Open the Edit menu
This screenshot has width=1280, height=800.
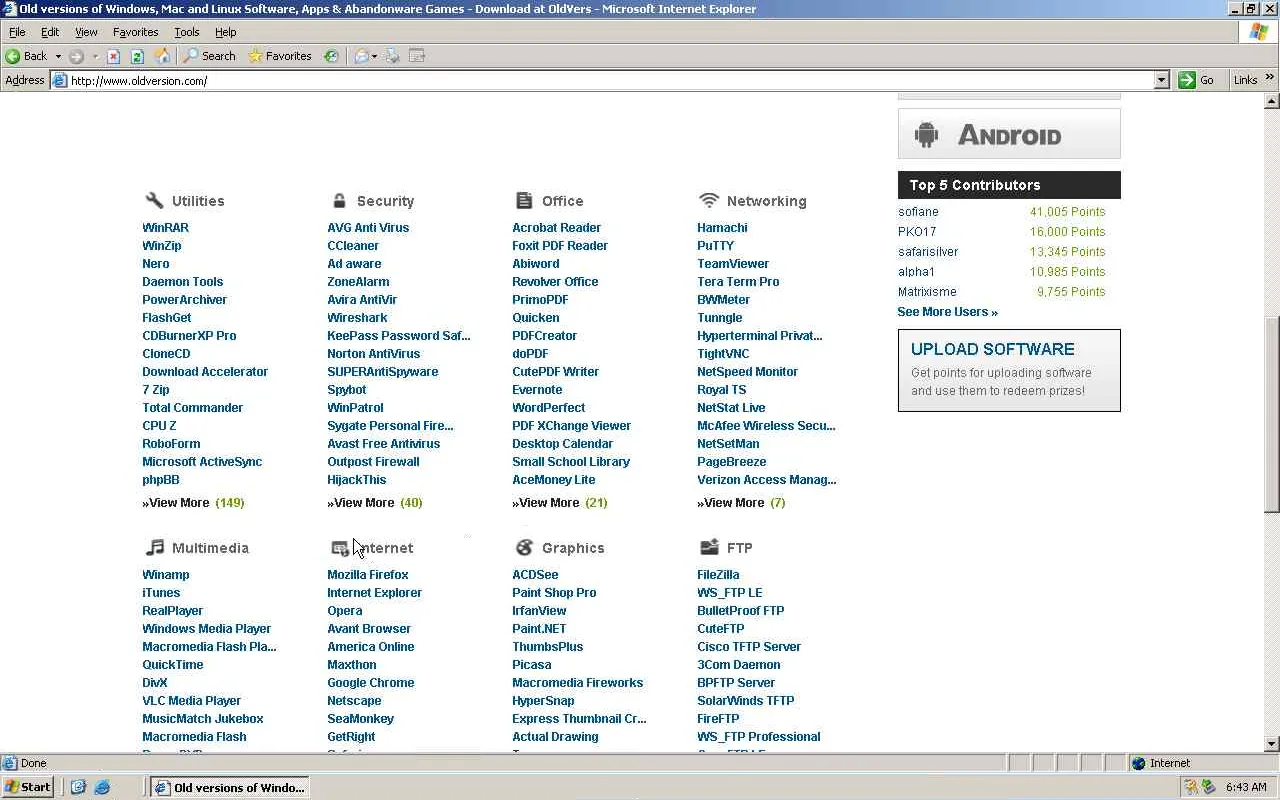coord(50,32)
